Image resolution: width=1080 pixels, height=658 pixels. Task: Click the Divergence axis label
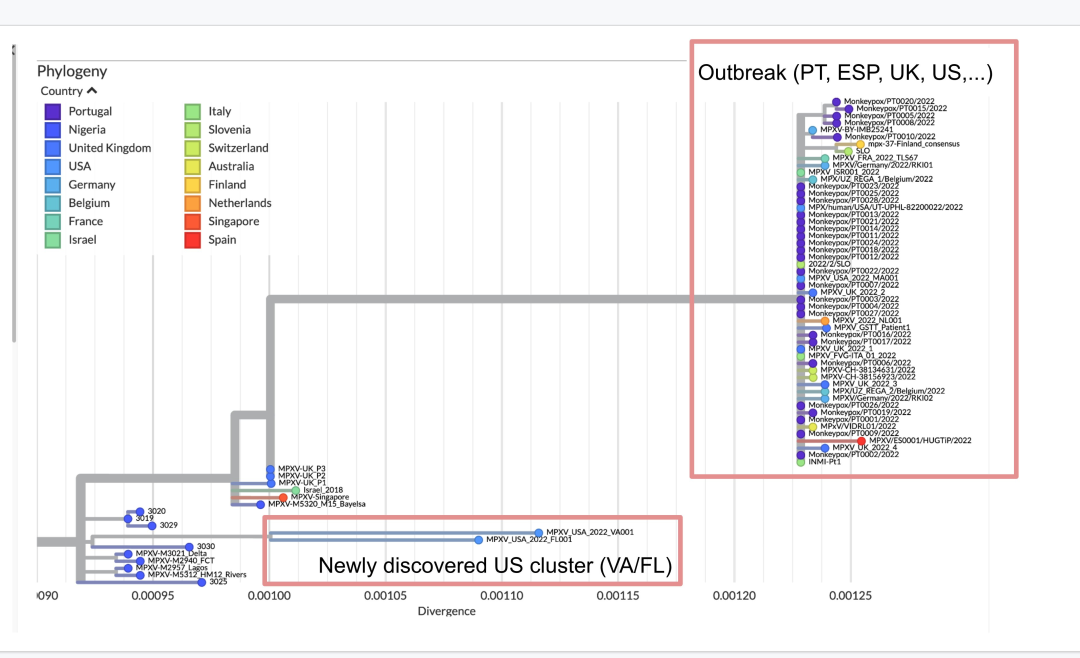click(446, 611)
